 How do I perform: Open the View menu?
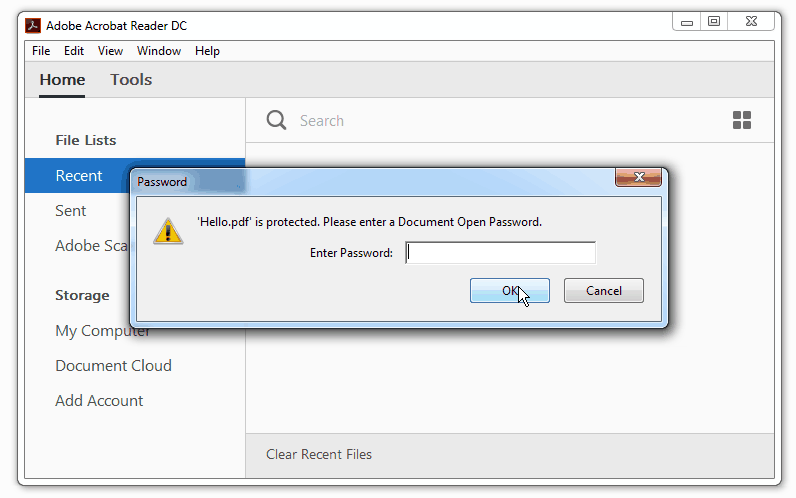[x=110, y=51]
